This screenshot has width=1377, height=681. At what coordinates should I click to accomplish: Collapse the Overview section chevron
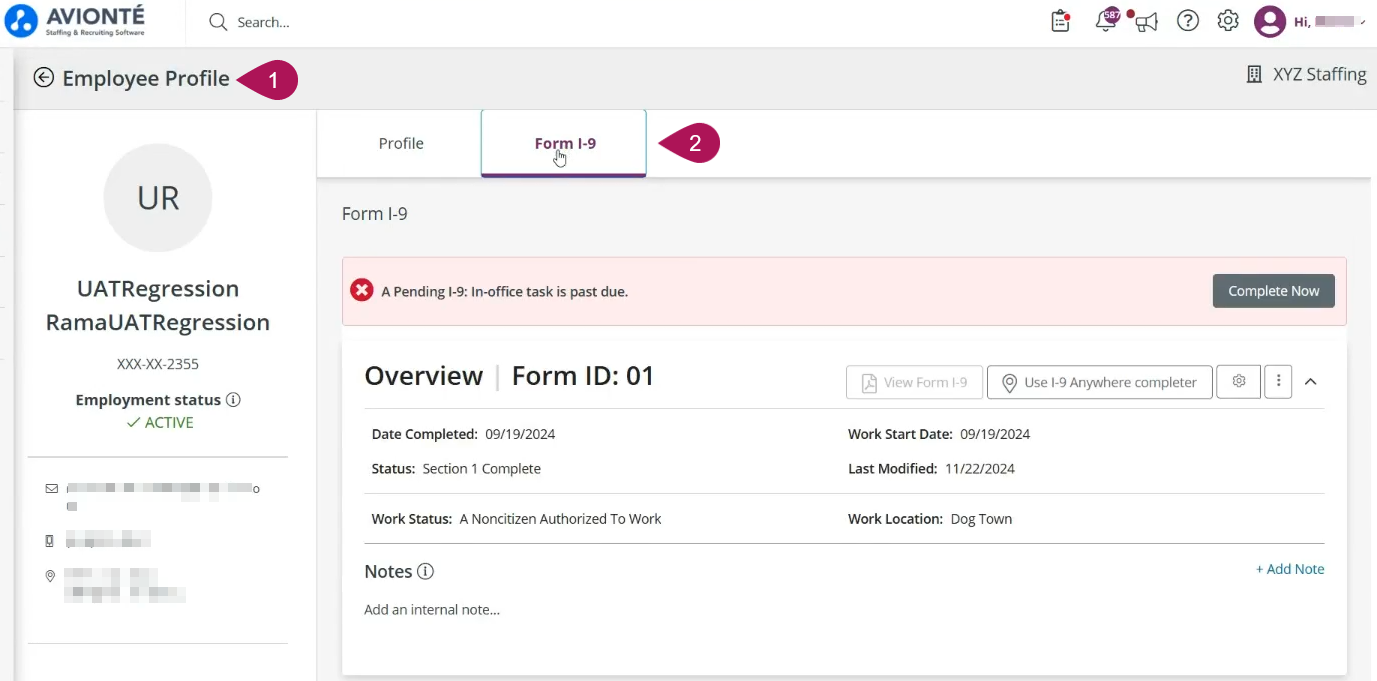[x=1311, y=382]
